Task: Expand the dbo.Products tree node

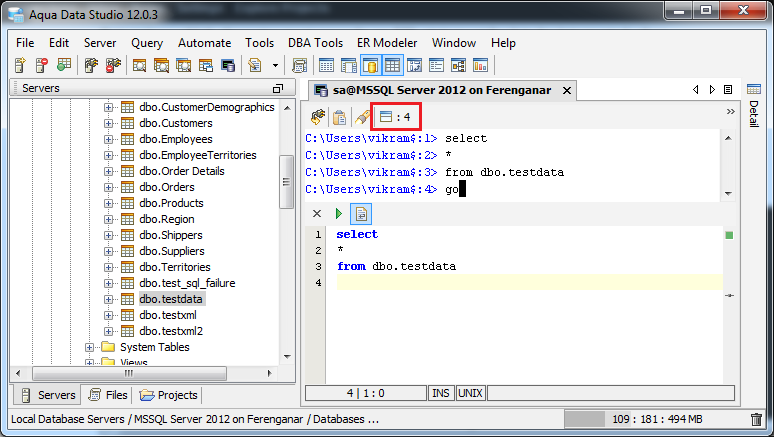Action: click(109, 203)
